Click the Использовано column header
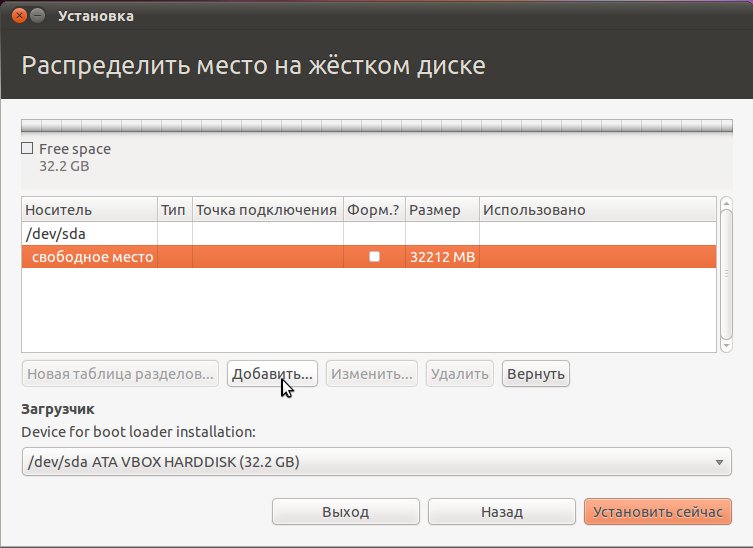Viewport: 753px width, 548px height. point(597,210)
